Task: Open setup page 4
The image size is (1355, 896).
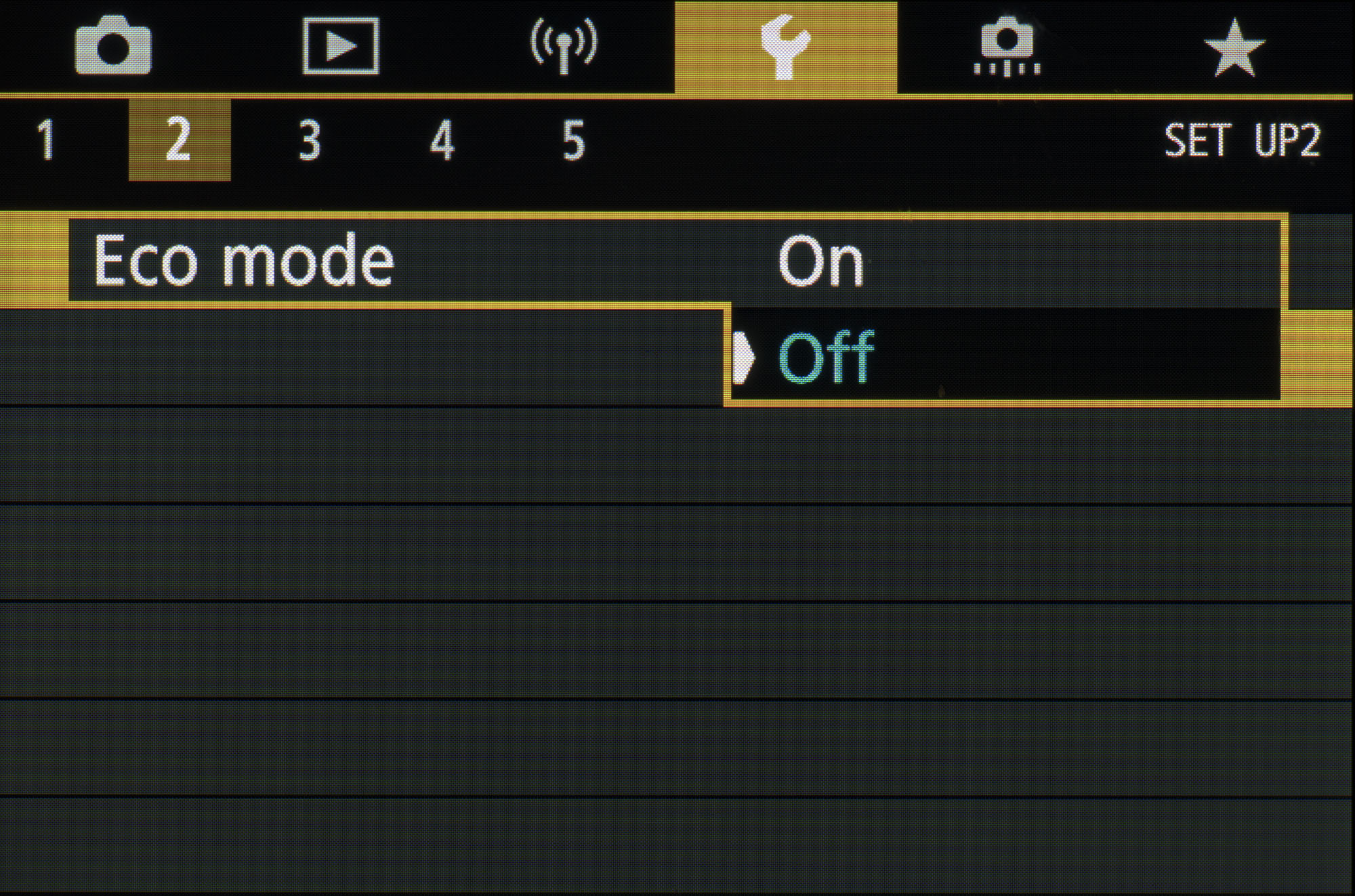Action: tap(442, 140)
